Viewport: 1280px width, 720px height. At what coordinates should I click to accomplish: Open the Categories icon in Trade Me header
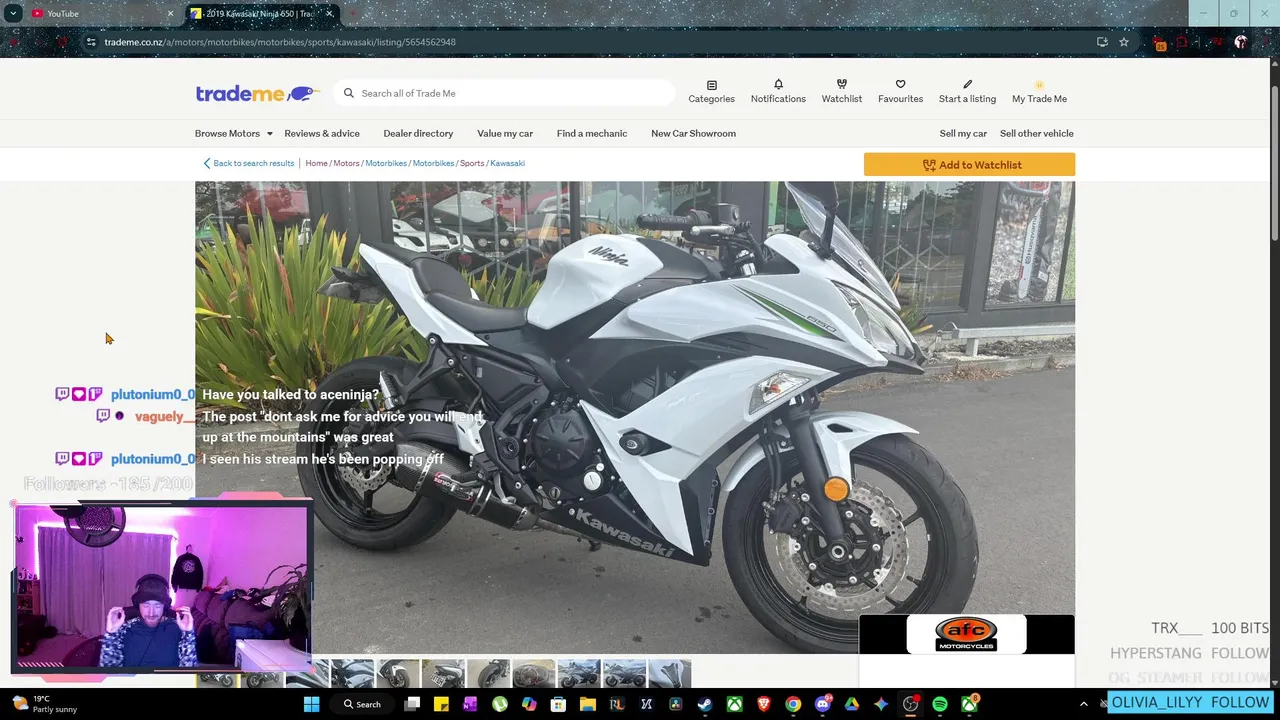coord(711,92)
